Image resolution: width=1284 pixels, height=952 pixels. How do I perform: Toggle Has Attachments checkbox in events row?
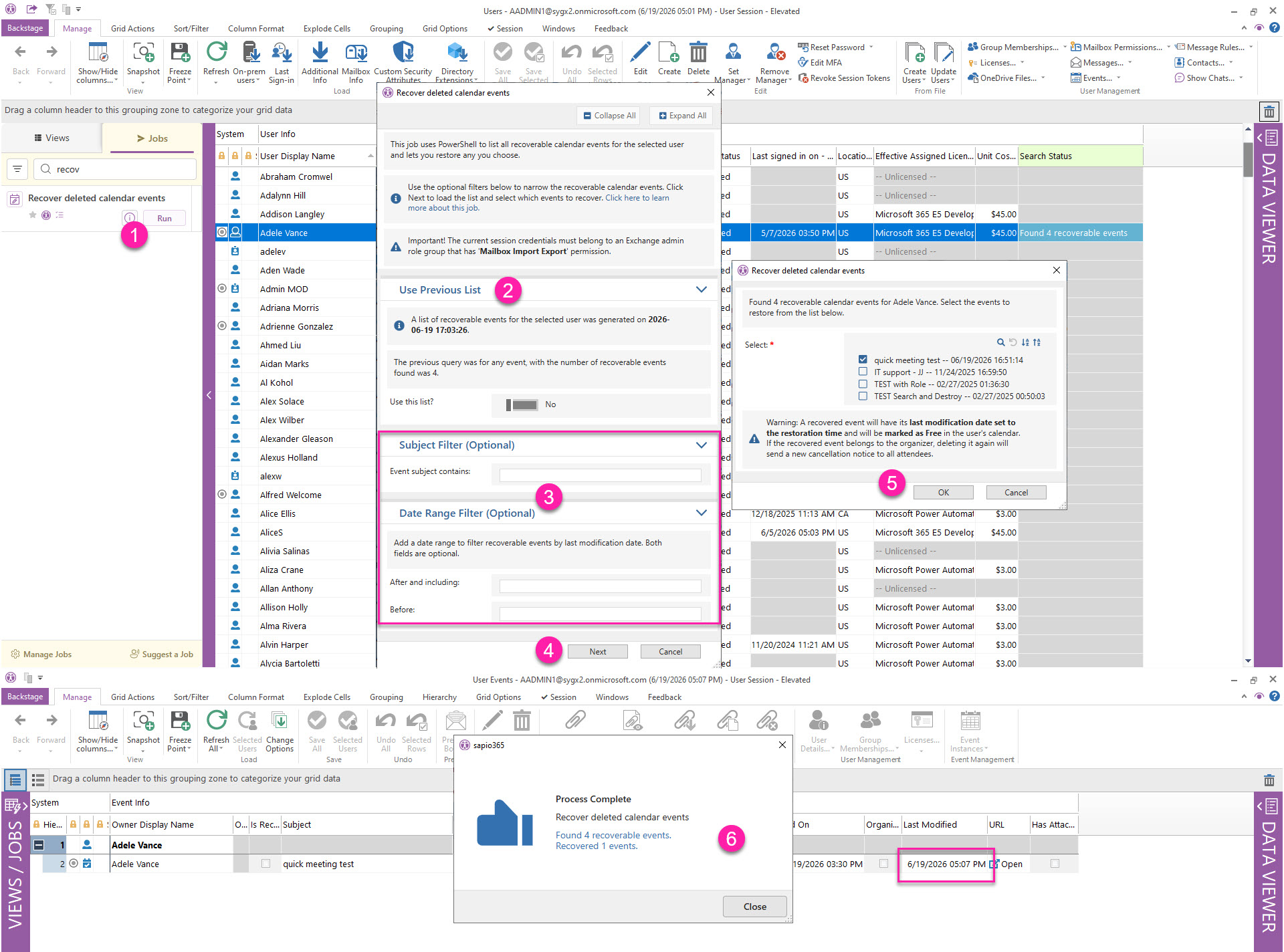(1055, 864)
